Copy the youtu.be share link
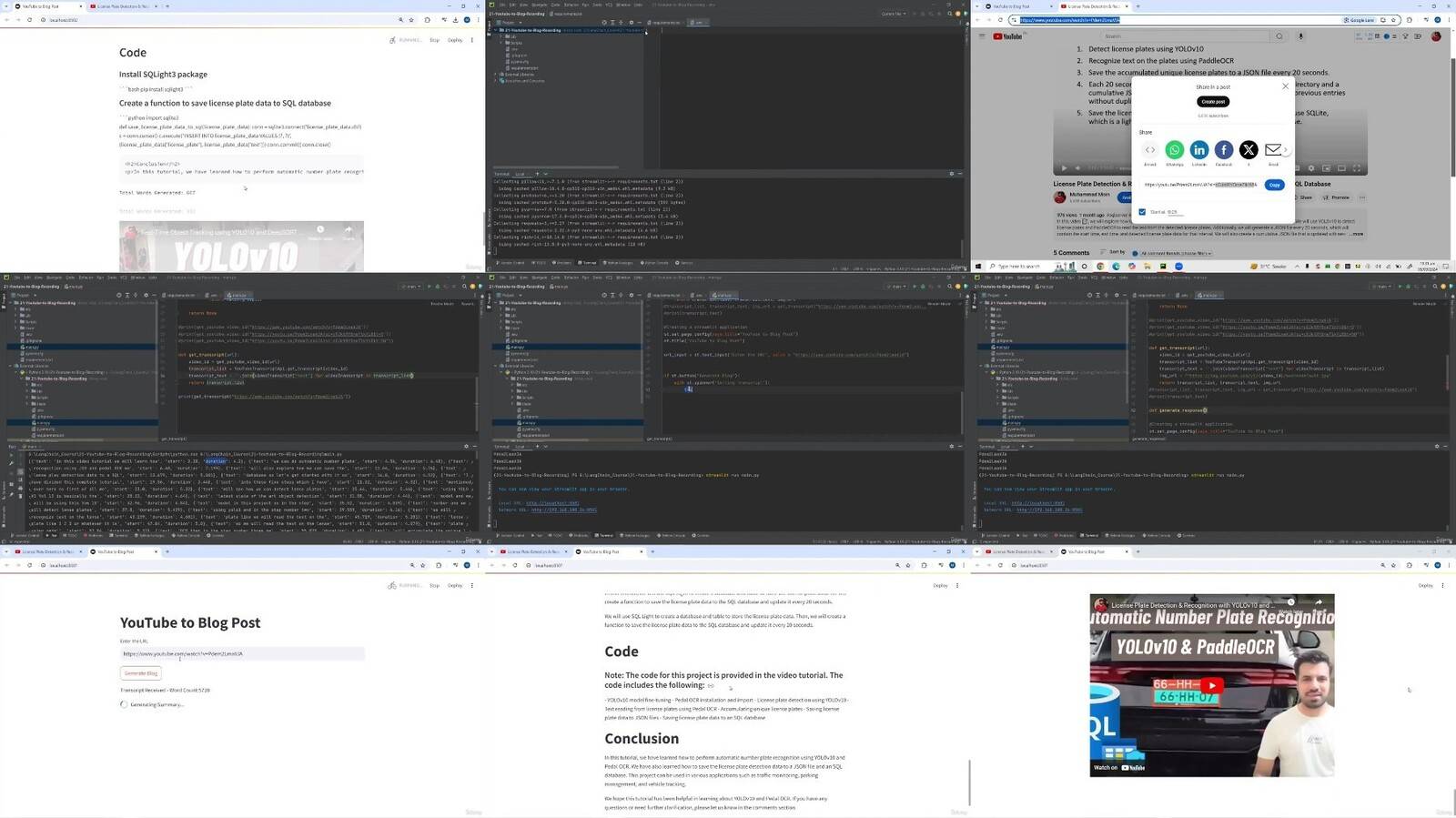Screen dimensions: 1456x818 click(x=1274, y=185)
